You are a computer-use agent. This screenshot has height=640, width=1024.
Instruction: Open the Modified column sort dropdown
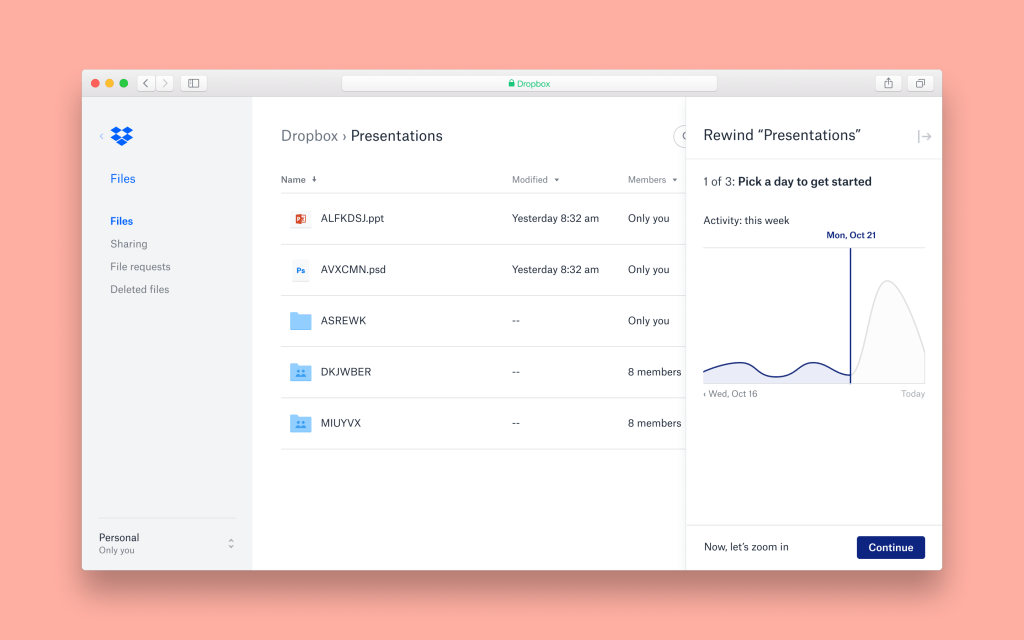coord(556,180)
